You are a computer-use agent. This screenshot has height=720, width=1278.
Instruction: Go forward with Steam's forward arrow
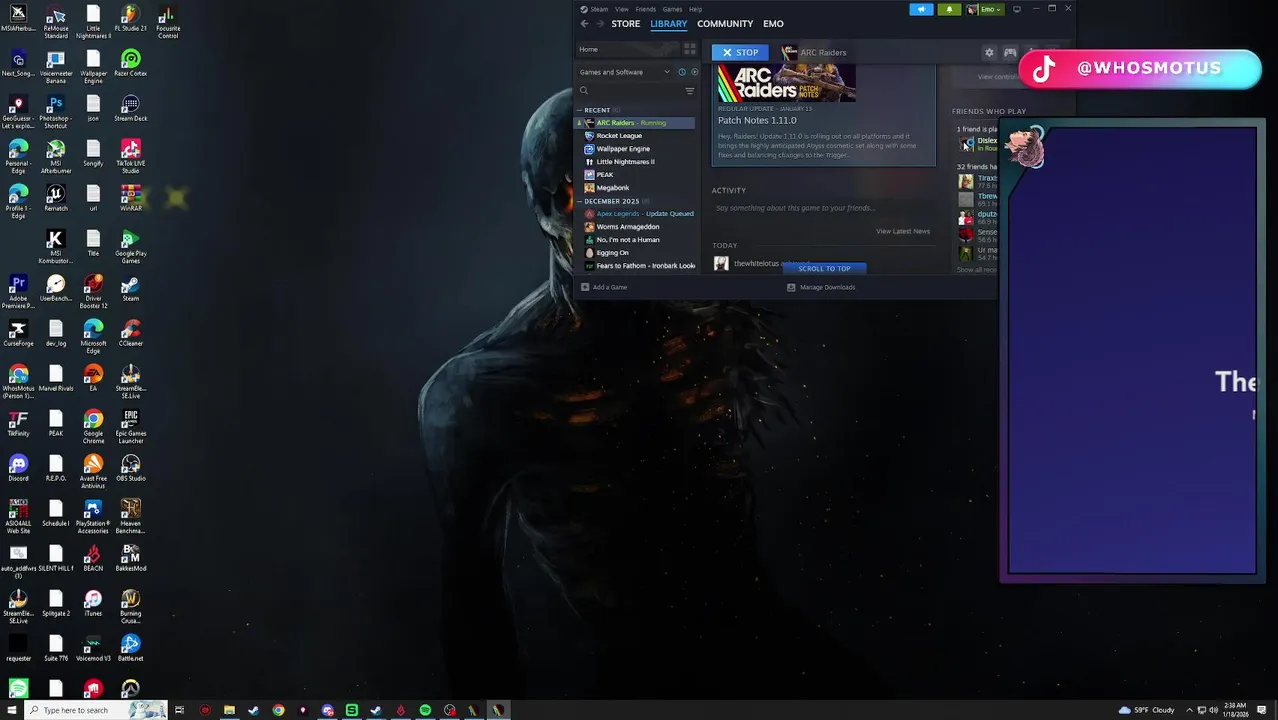[x=600, y=24]
